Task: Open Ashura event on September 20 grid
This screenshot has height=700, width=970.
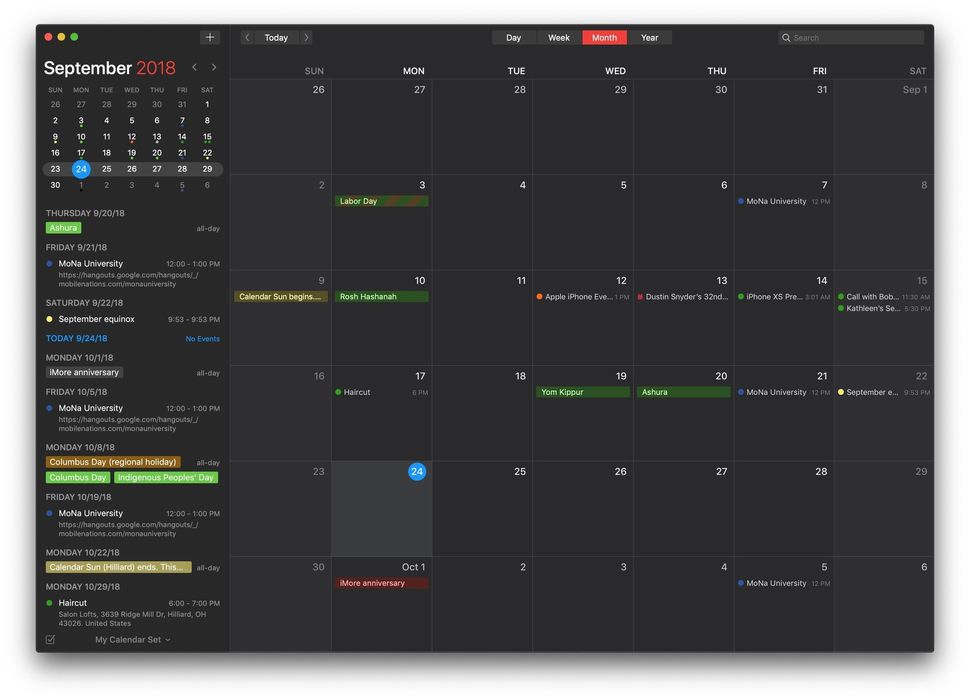Action: click(x=683, y=392)
